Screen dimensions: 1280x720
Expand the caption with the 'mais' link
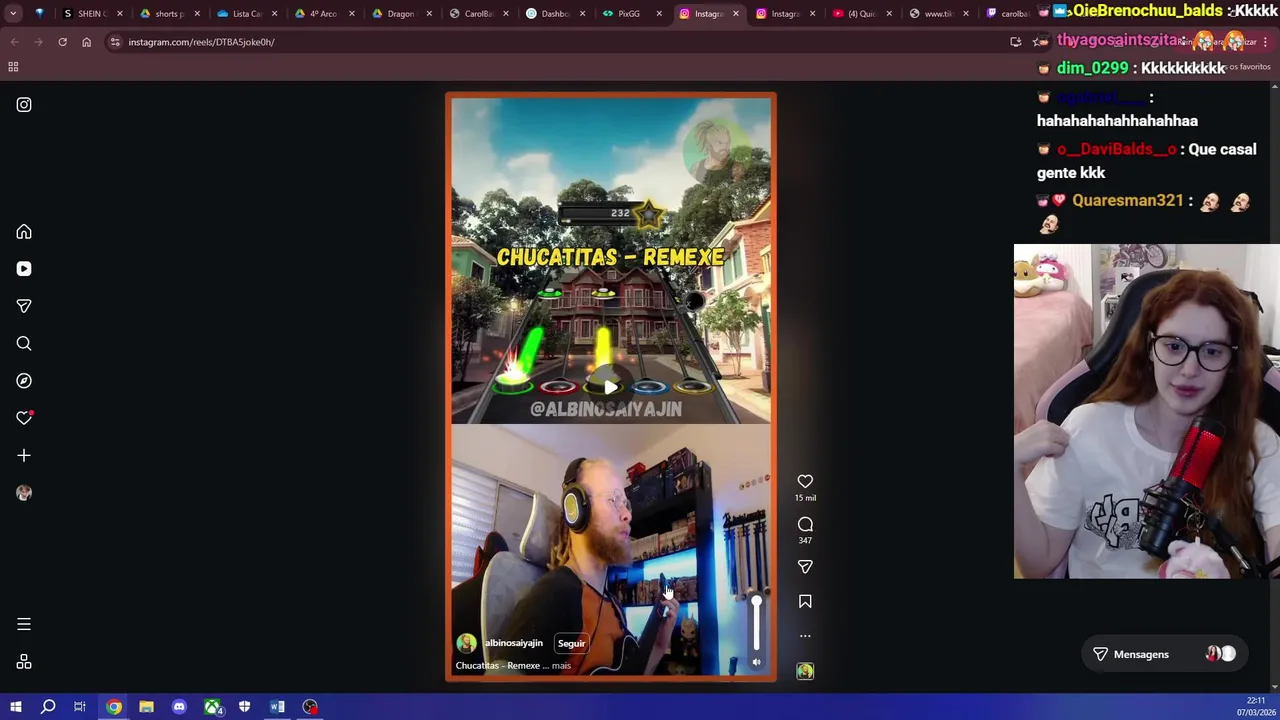pos(561,666)
